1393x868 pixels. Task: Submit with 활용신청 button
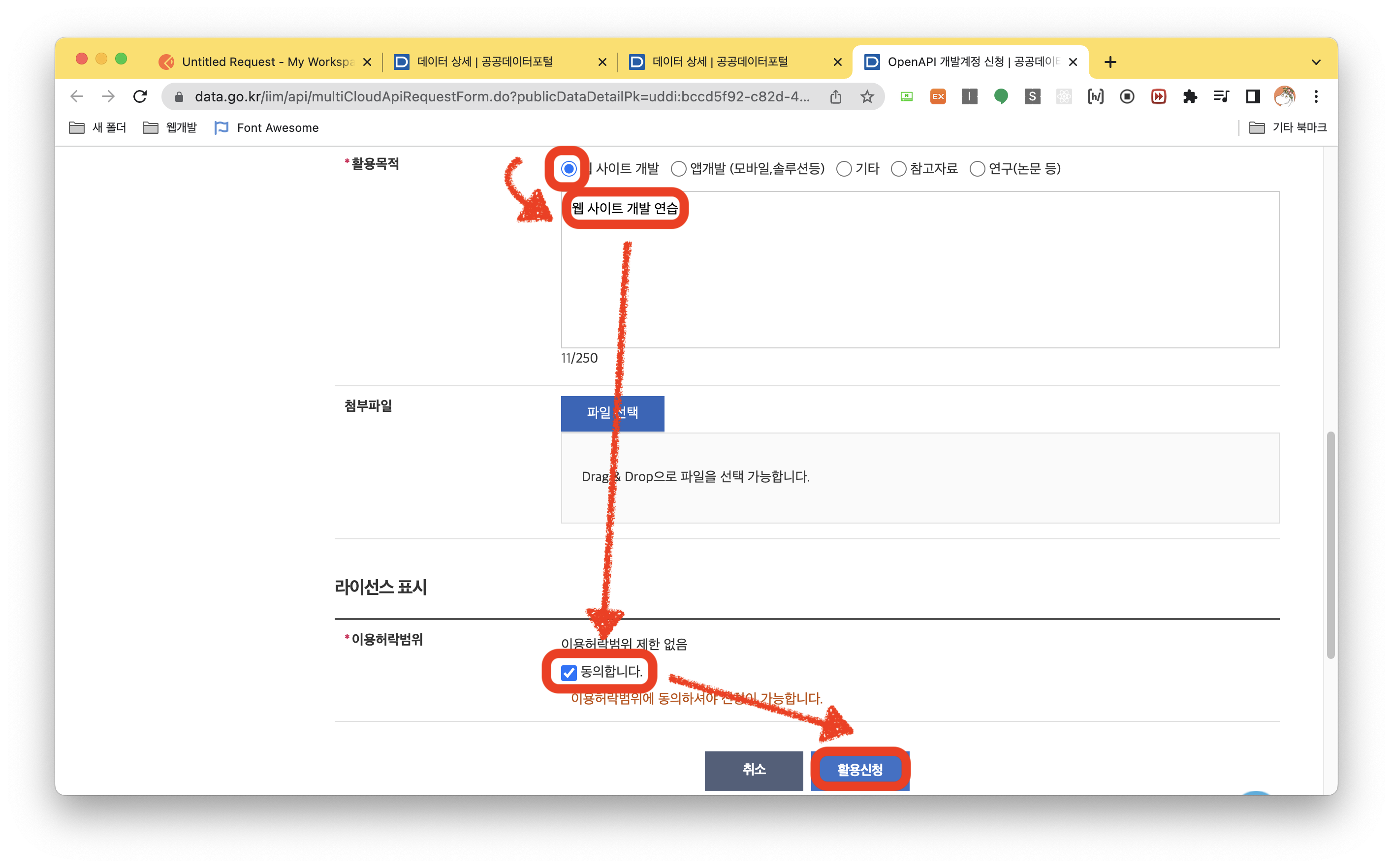click(859, 770)
